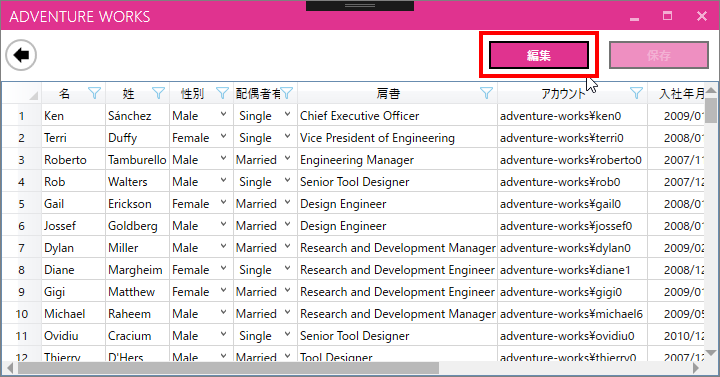720x377 pixels.
Task: Expand marital status dropdown for Dylan Miller
Action: point(287,247)
